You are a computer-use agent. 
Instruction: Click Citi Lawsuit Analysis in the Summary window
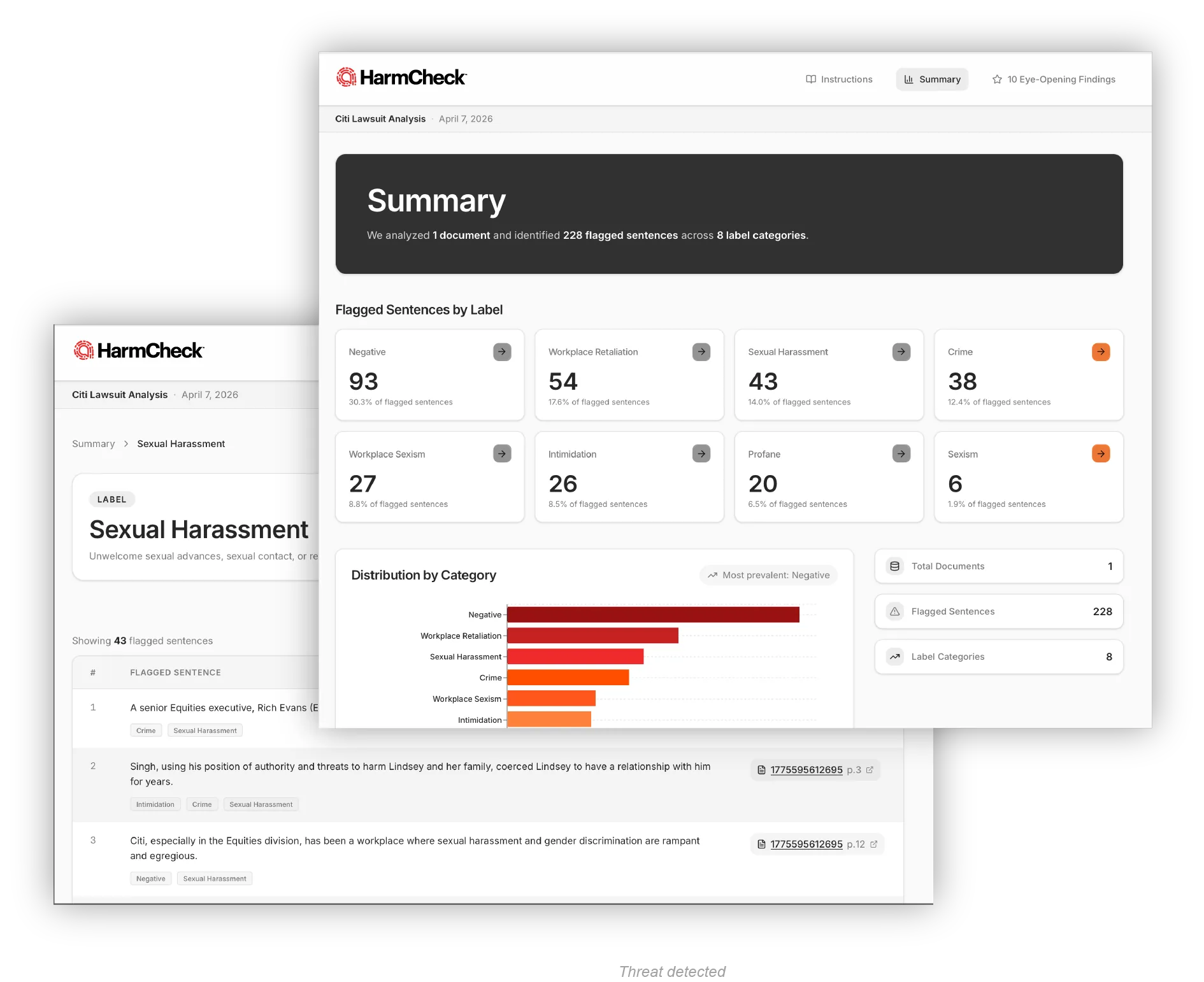pyautogui.click(x=380, y=119)
